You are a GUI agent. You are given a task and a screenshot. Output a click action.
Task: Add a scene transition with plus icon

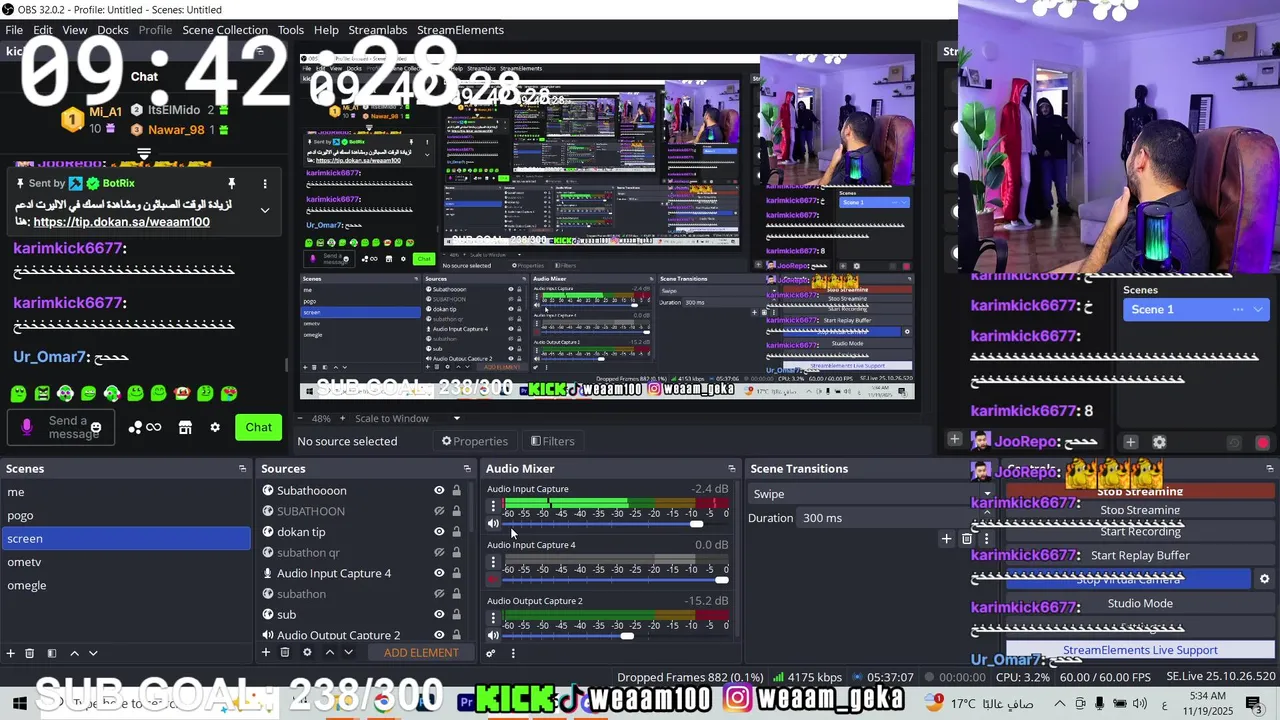[946, 539]
